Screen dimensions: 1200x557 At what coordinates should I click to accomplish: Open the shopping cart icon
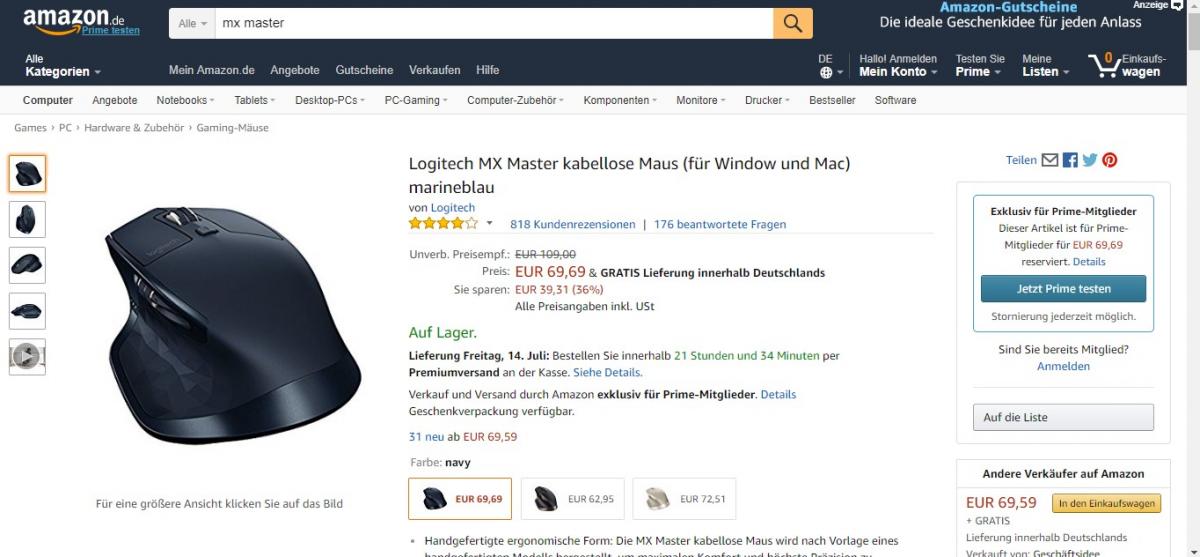[x=1106, y=65]
